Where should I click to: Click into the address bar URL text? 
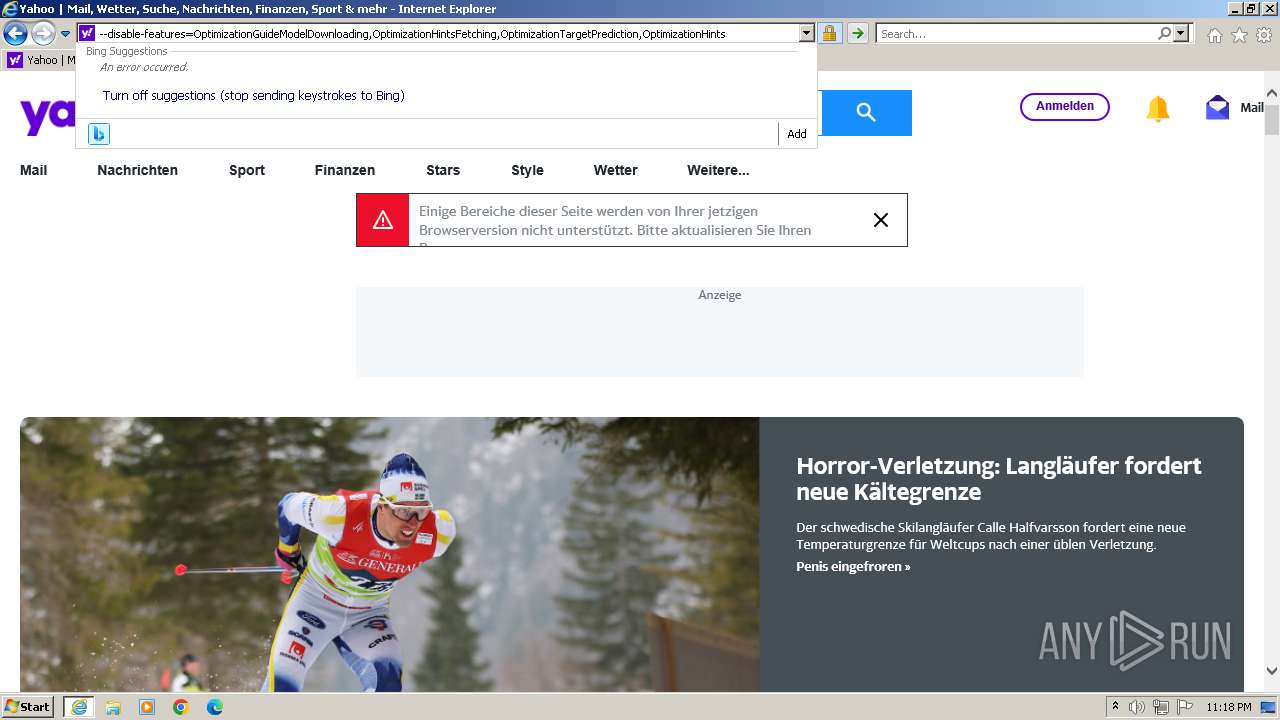click(x=412, y=34)
